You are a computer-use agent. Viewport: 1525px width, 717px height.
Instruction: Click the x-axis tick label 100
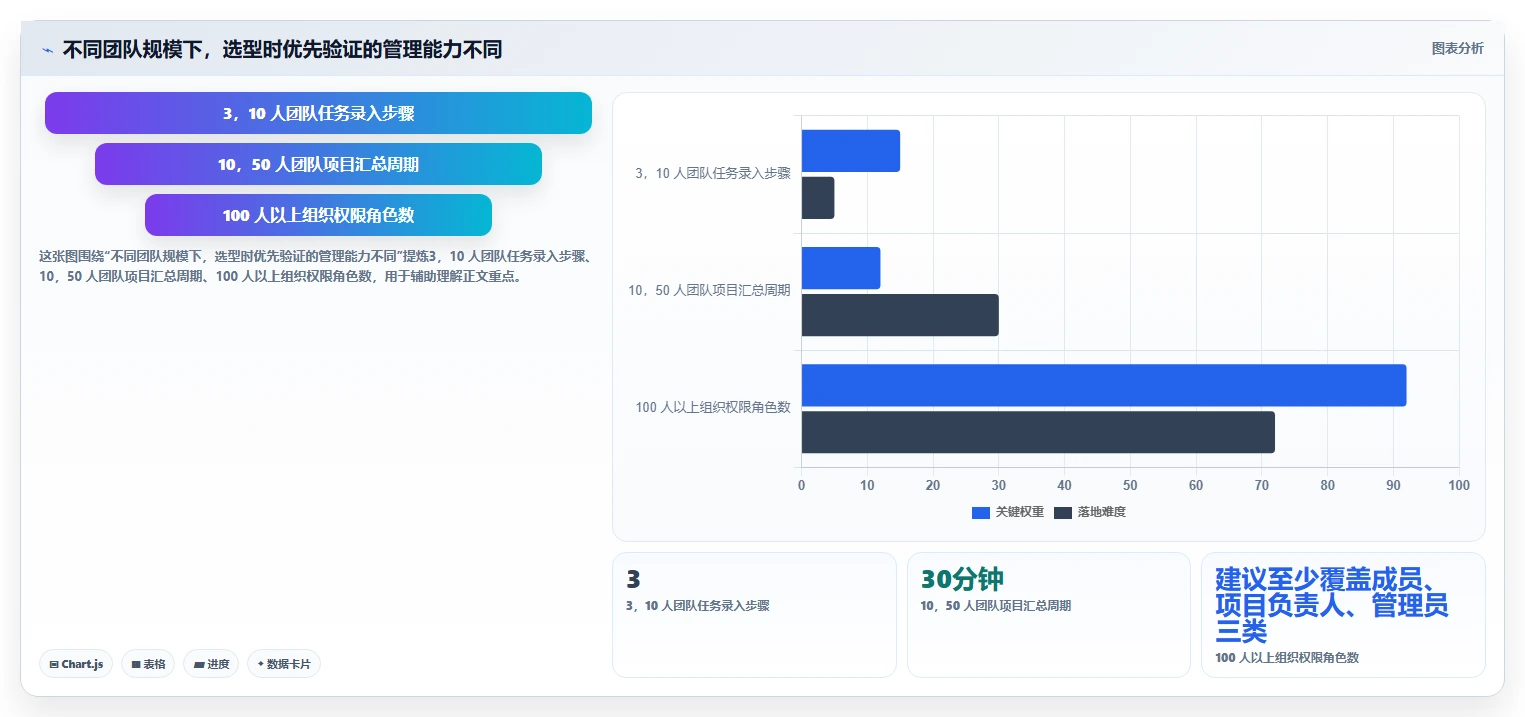pos(1459,485)
